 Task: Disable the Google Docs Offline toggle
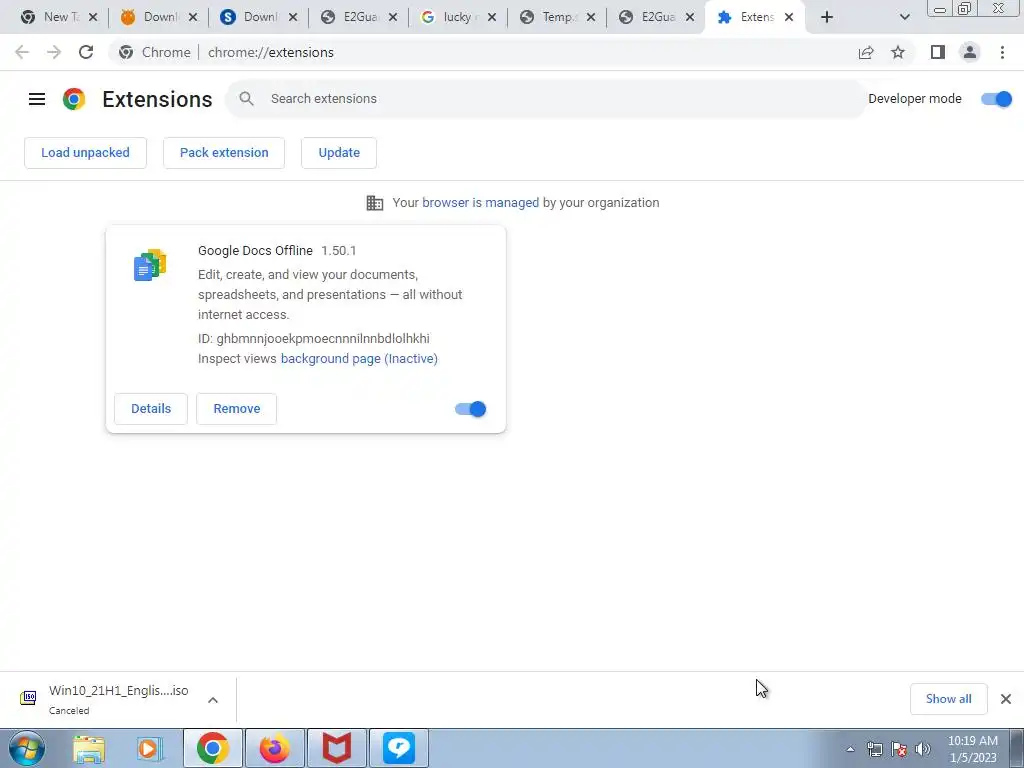coord(471,409)
